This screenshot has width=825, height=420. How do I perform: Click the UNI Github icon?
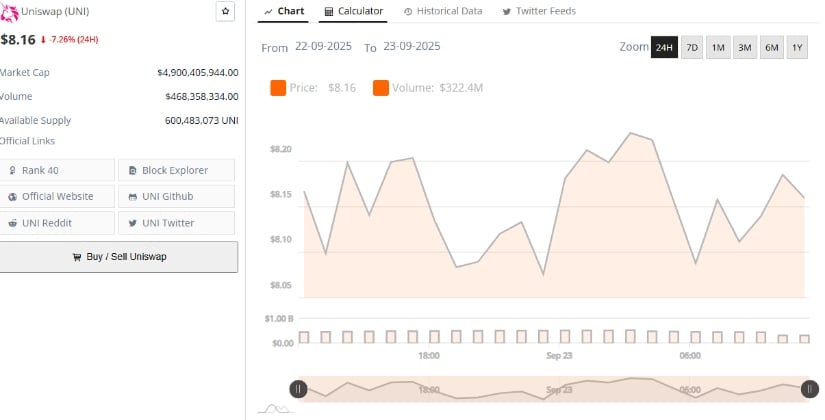133,197
